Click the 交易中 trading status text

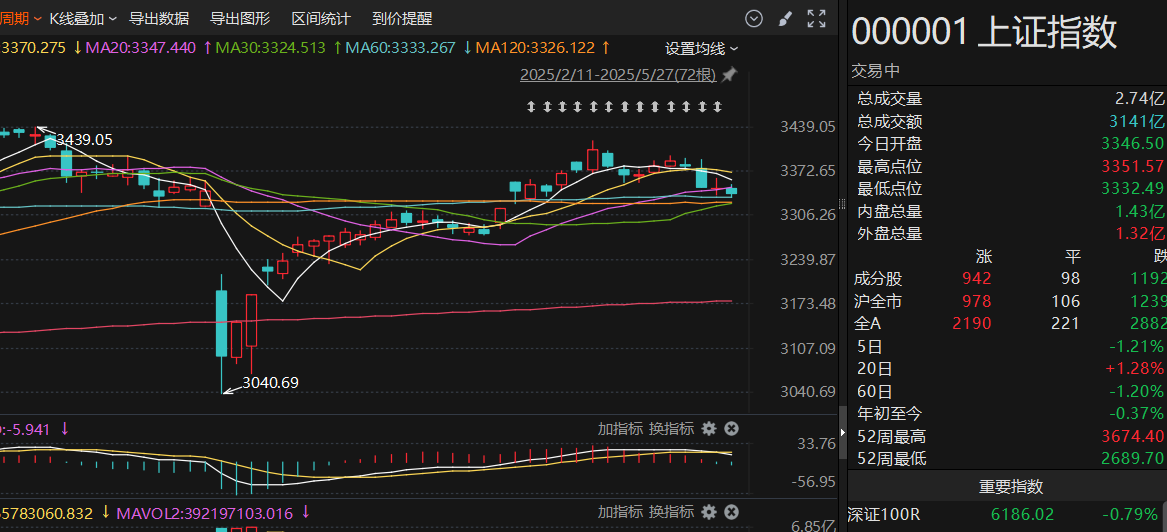click(876, 71)
